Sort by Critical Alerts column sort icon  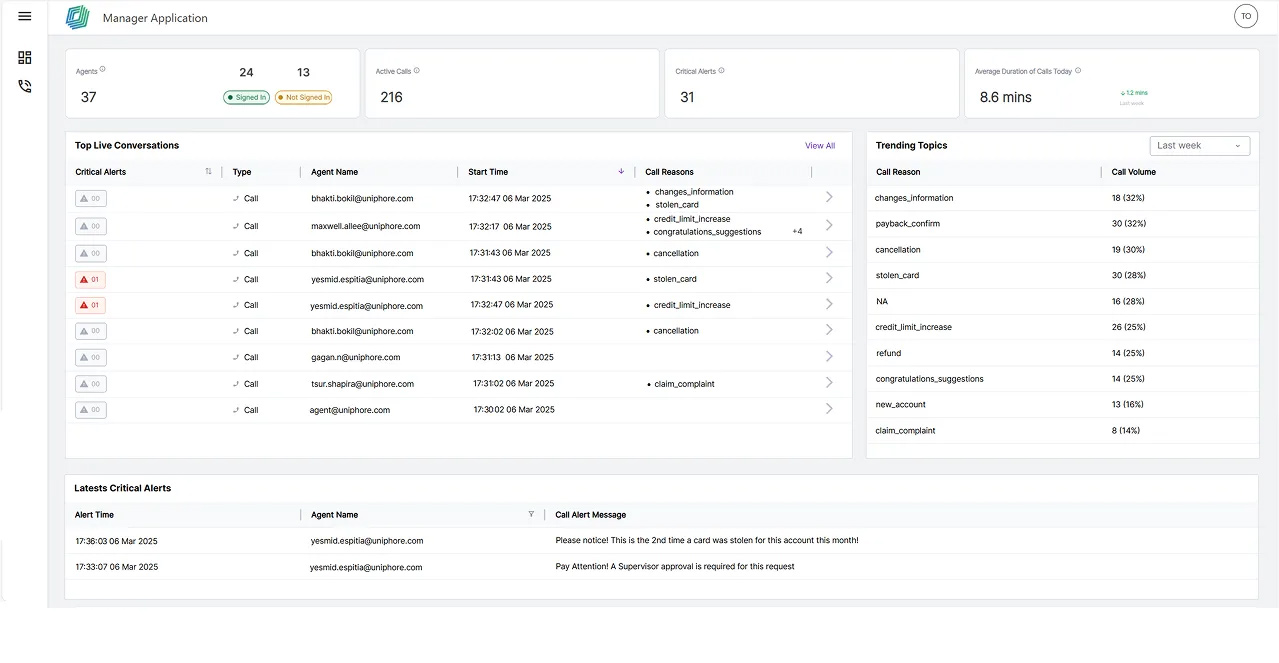[208, 172]
